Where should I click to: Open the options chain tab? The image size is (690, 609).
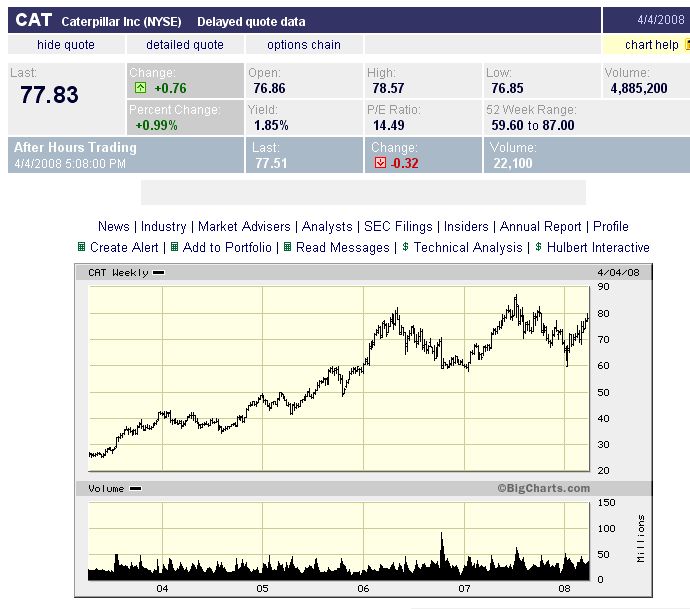[x=304, y=45]
